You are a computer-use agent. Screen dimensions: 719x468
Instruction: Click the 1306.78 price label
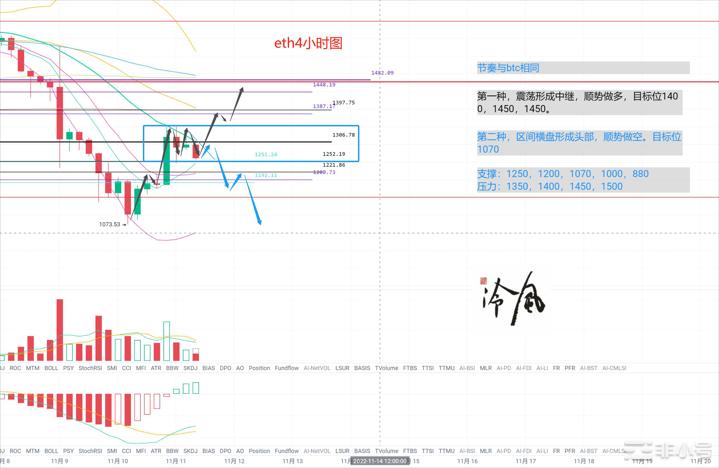click(x=344, y=135)
